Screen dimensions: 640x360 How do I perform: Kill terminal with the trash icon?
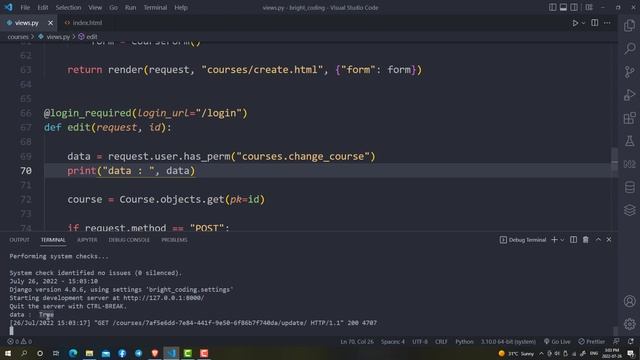coord(586,240)
